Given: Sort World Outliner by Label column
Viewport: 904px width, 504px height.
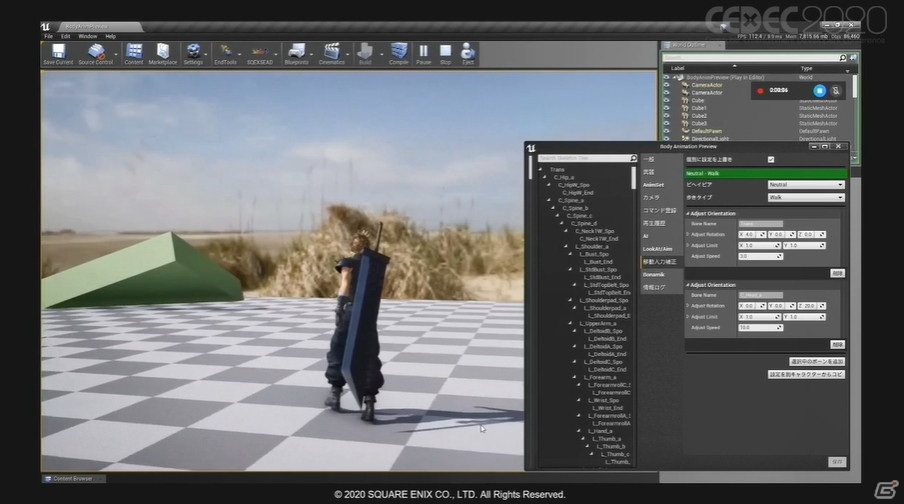Looking at the screenshot, I should tap(678, 68).
